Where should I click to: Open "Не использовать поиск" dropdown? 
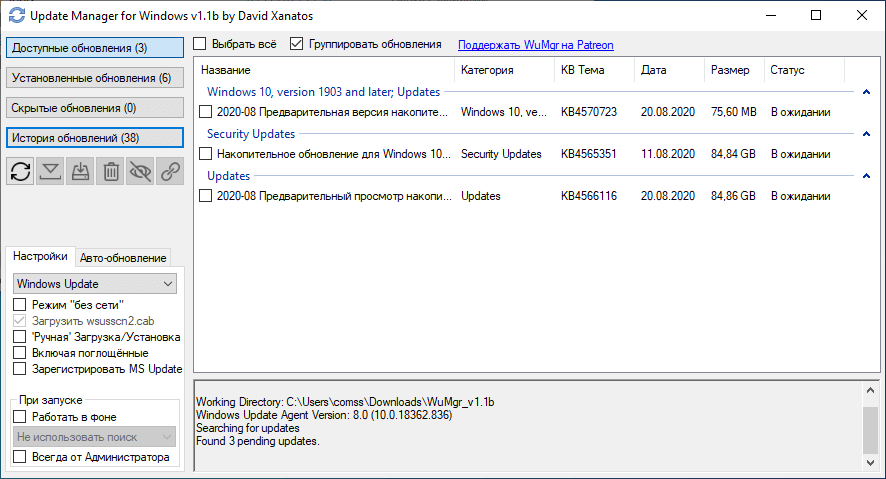[x=94, y=437]
